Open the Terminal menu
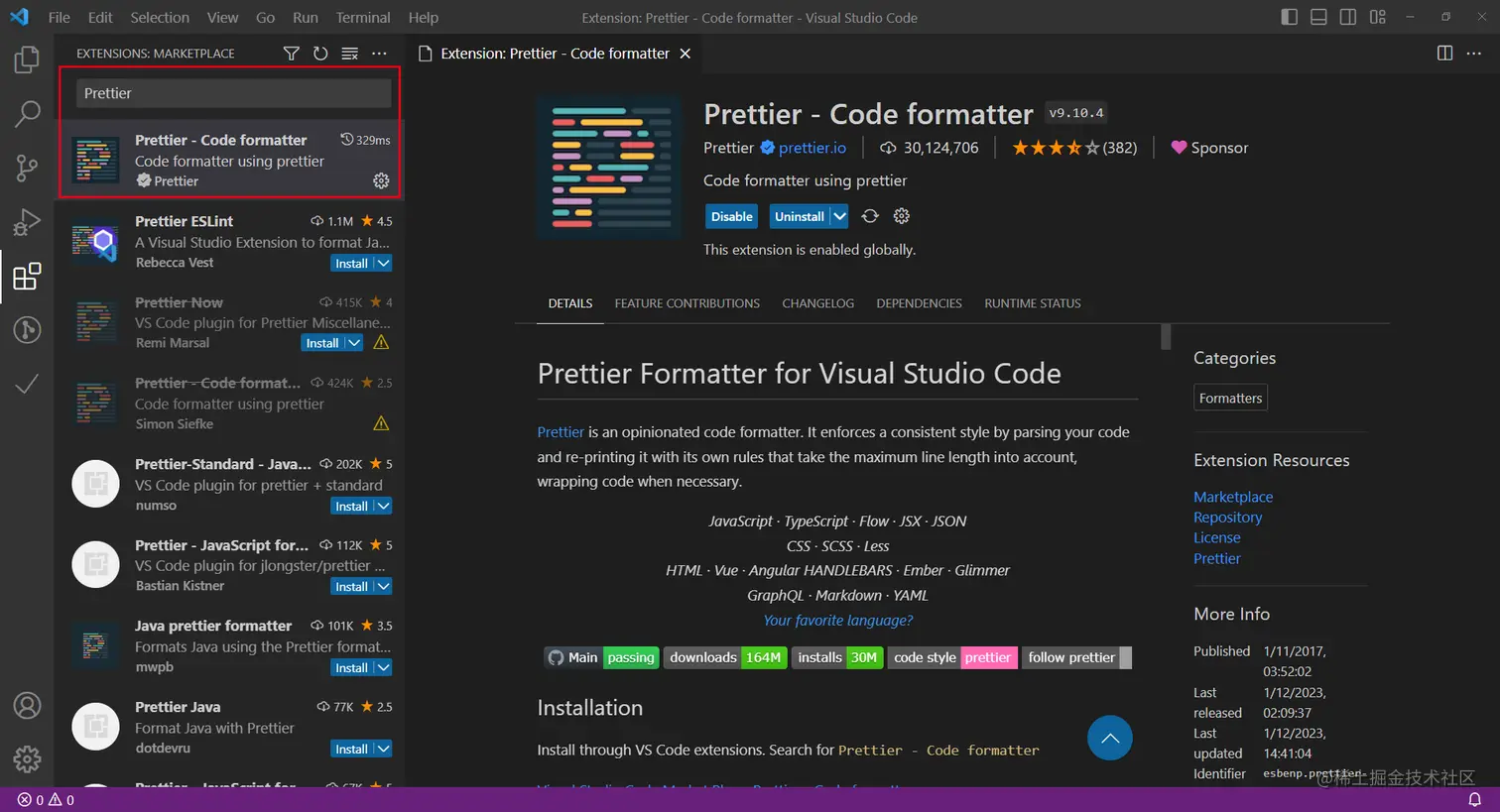1500x812 pixels. 363,17
